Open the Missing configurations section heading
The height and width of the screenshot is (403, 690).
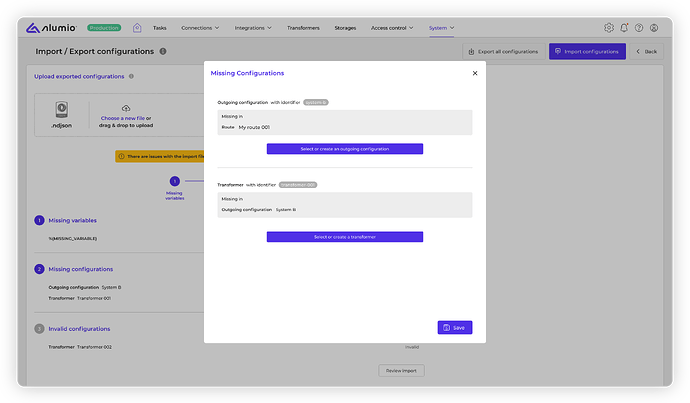click(x=81, y=269)
